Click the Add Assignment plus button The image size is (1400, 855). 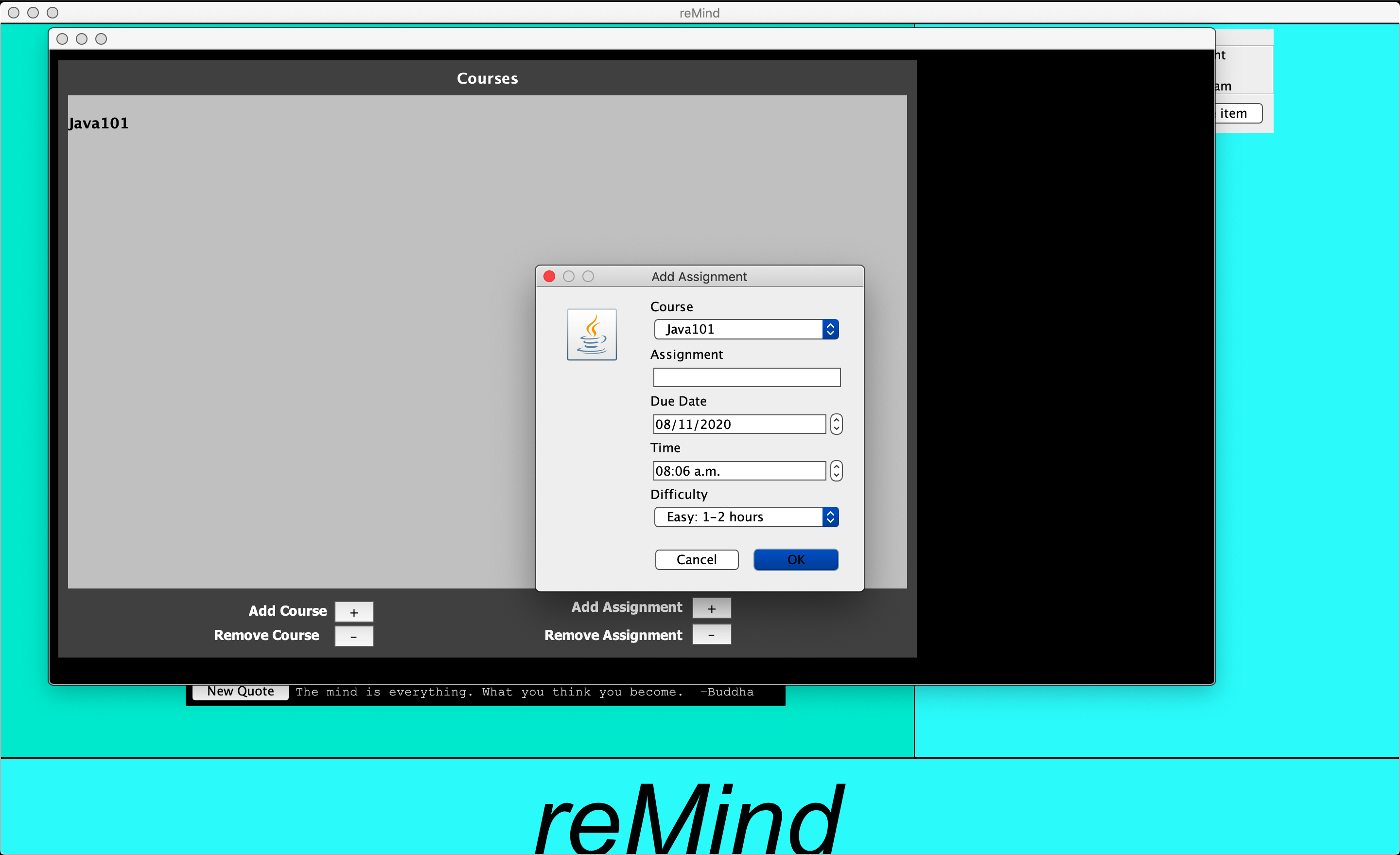(711, 608)
